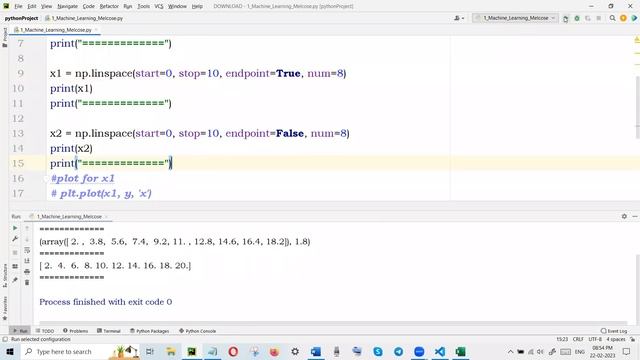Click the JetBrains Toolbox-style icon at far right
Viewport: 640px width, 360px height.
click(x=634, y=18)
